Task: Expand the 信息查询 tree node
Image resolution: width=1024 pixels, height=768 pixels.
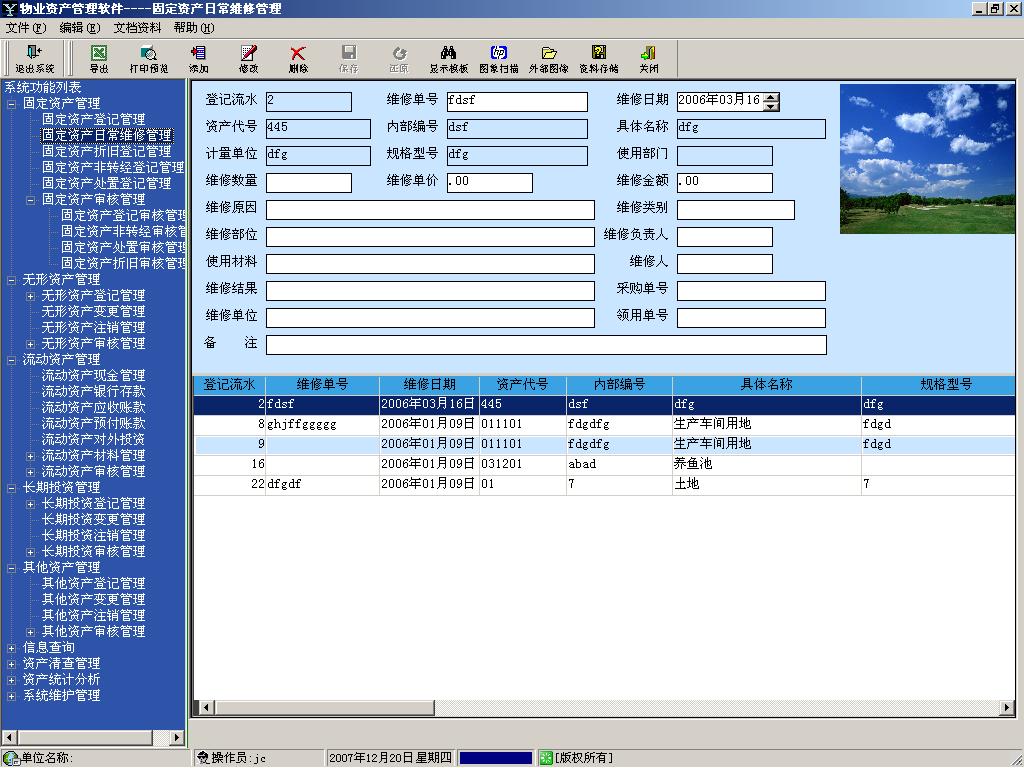Action: click(x=12, y=648)
